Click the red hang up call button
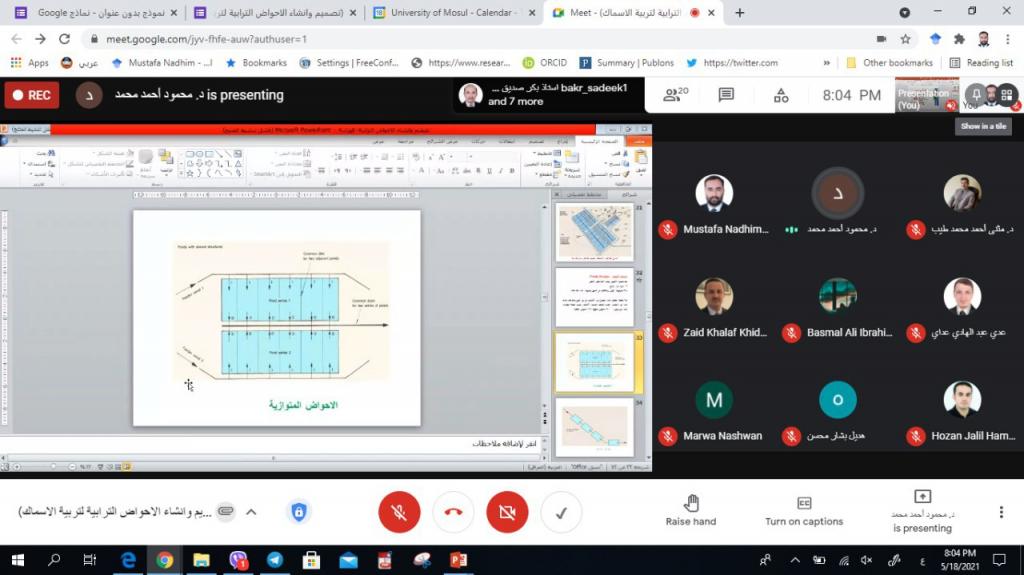This screenshot has height=575, width=1024. [453, 512]
